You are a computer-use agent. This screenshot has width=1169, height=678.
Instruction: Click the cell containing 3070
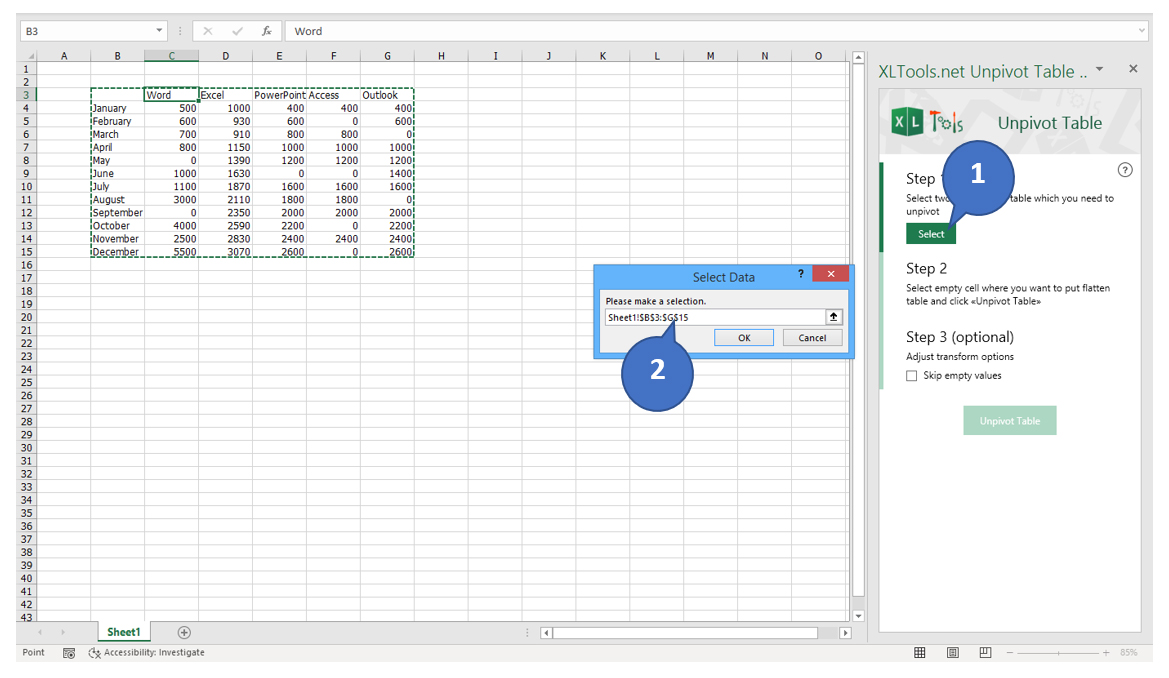(x=225, y=251)
